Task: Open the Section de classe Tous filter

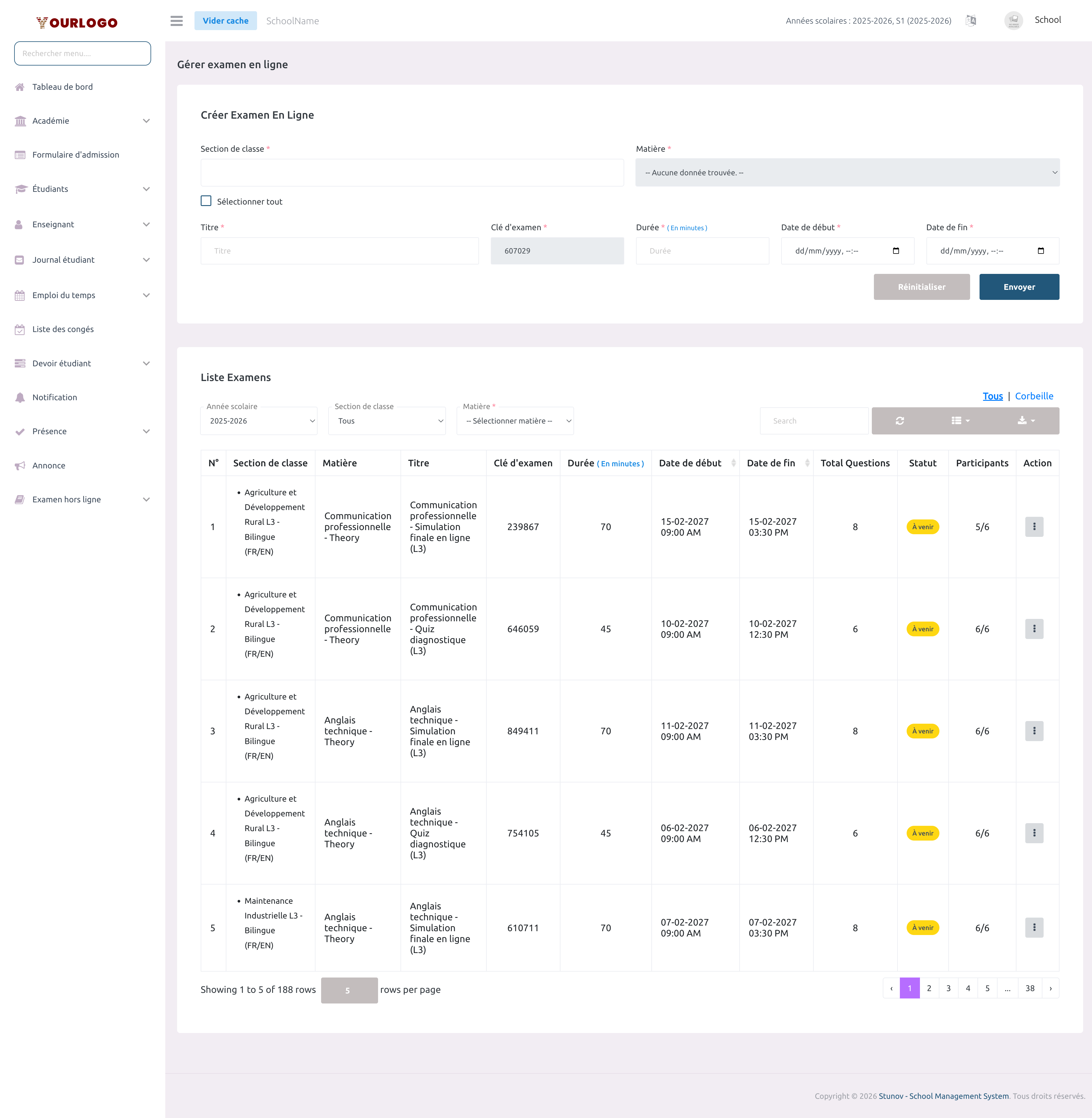Action: pyautogui.click(x=388, y=421)
